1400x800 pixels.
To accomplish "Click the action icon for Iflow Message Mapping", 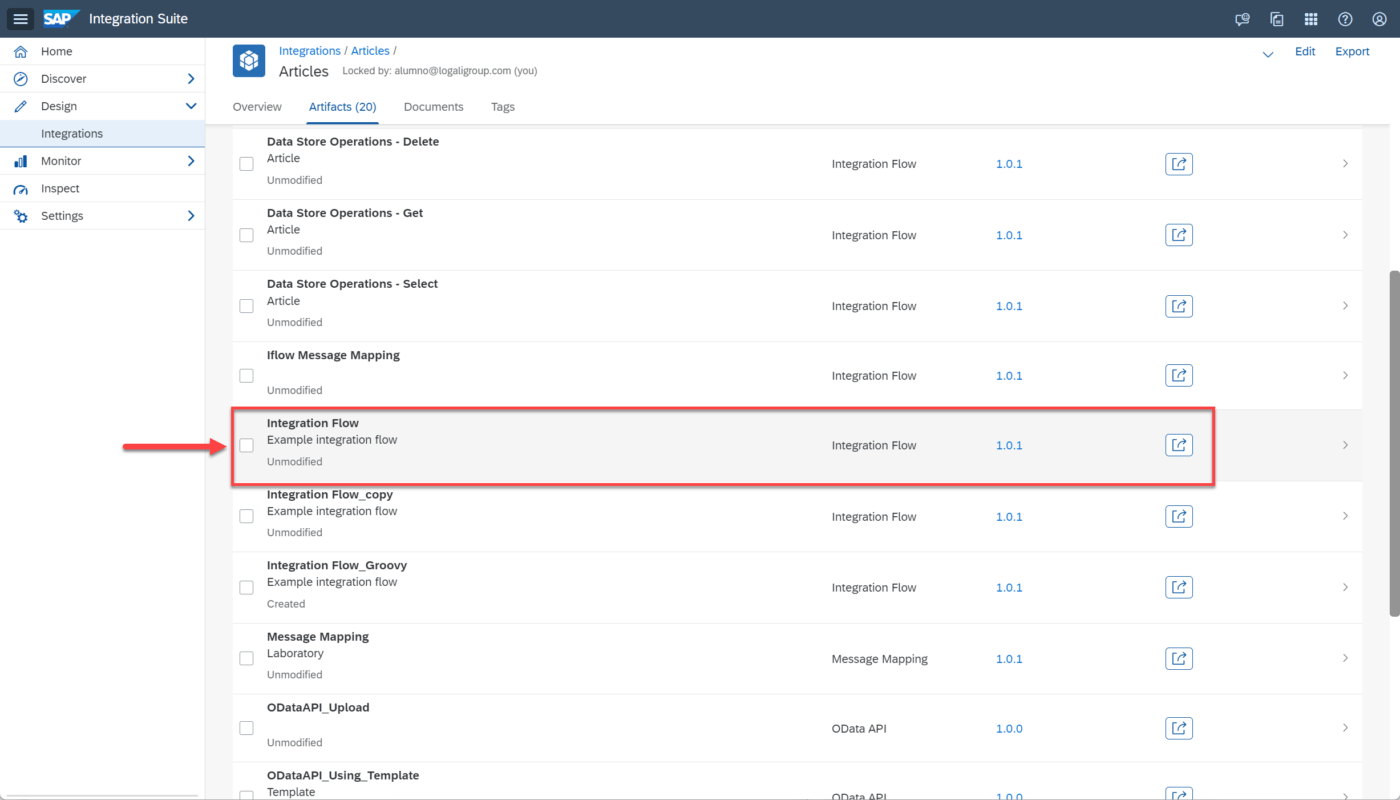I will [x=1179, y=376].
